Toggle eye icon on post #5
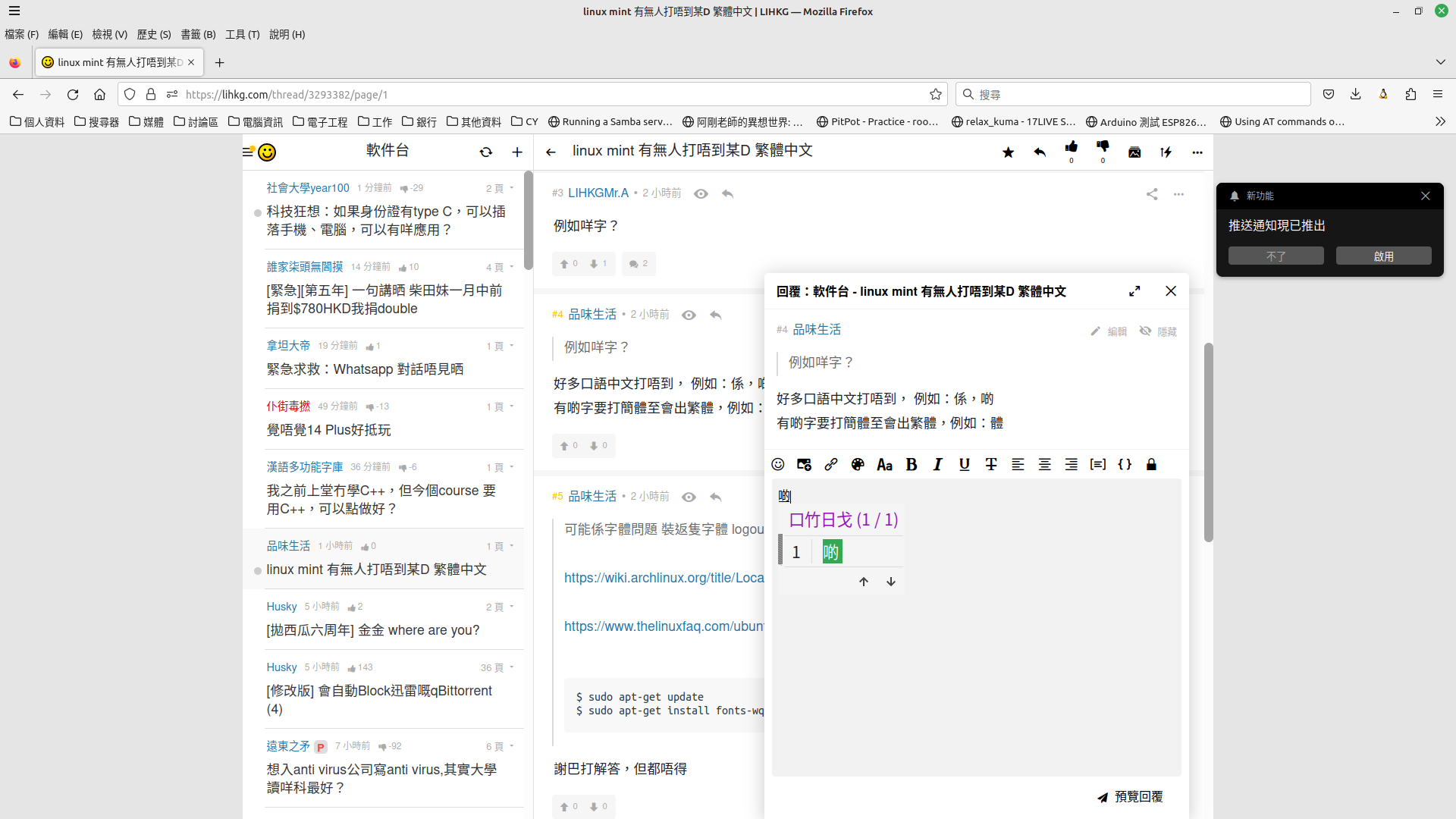The image size is (1456, 819). [689, 497]
